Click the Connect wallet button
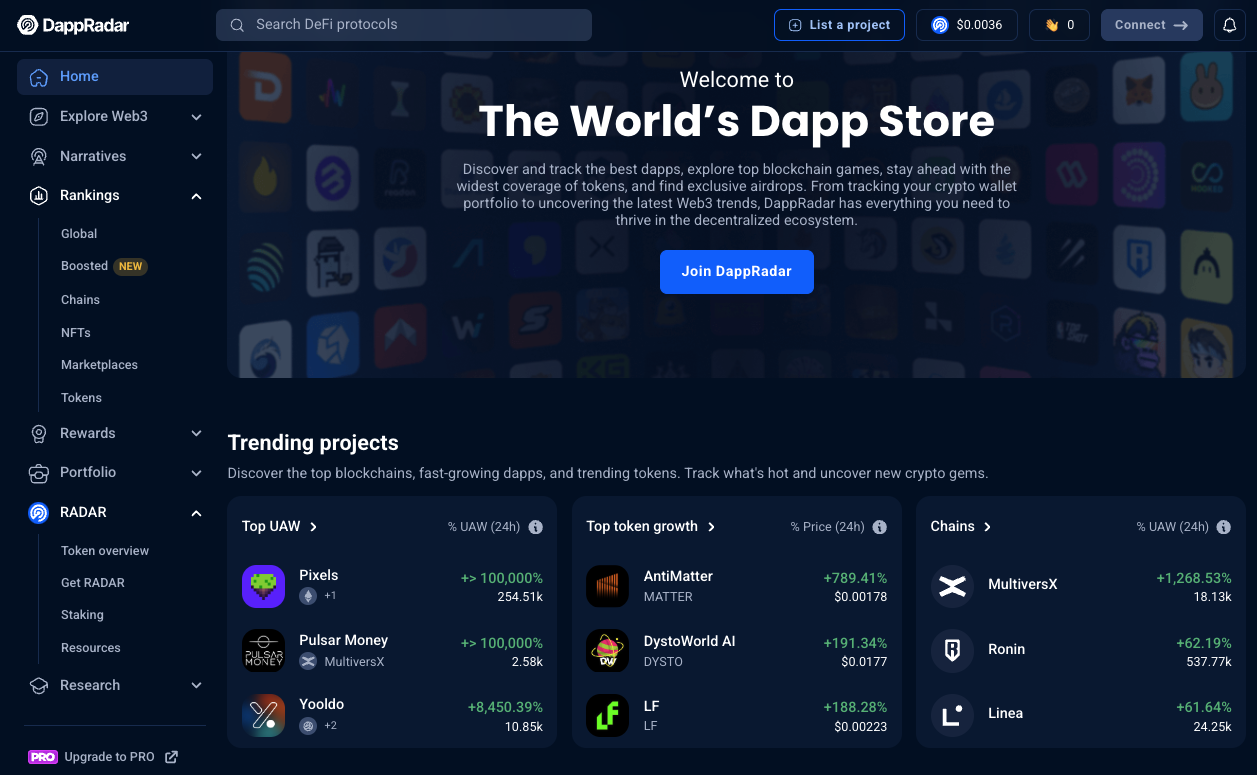The width and height of the screenshot is (1257, 775). [1152, 25]
